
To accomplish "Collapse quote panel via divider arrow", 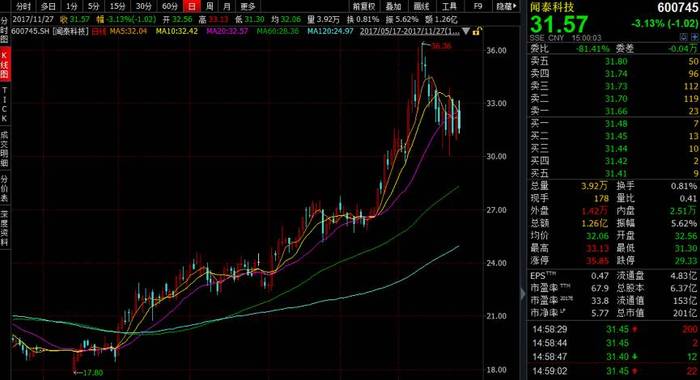I will pos(523,294).
